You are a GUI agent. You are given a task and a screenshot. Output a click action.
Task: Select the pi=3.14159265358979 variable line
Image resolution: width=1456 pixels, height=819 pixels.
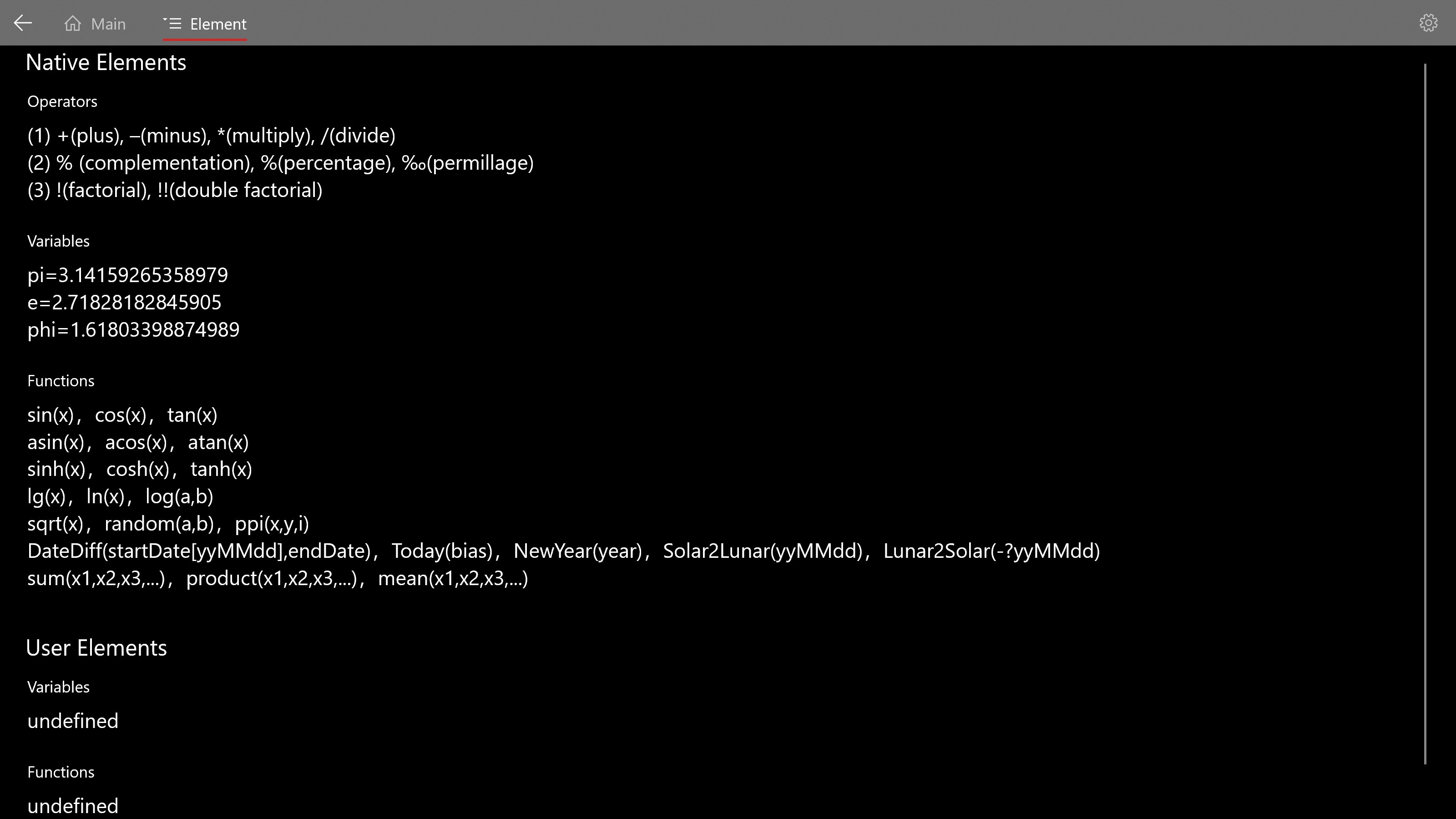point(127,275)
